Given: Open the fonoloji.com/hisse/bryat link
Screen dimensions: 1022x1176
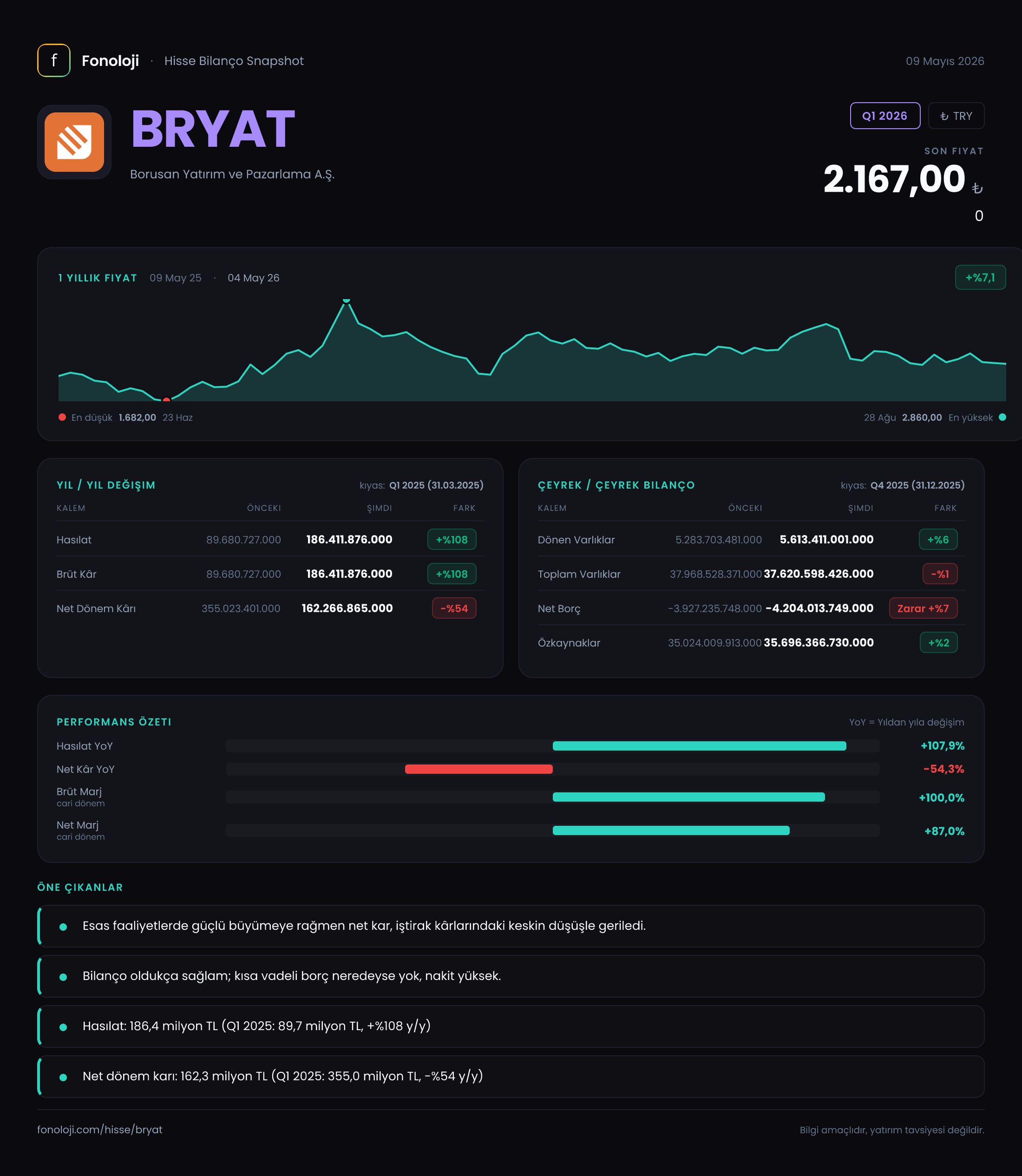Looking at the screenshot, I should point(100,1129).
